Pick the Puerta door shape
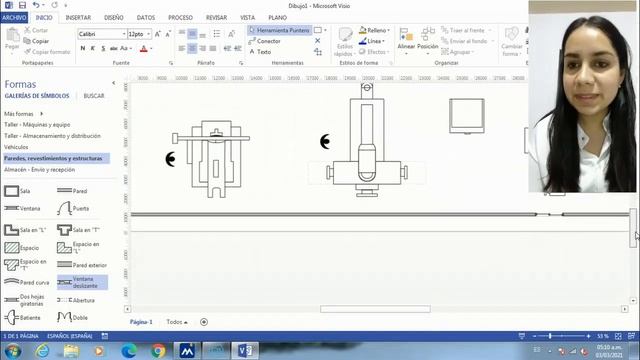The width and height of the screenshot is (640, 360). 73,208
